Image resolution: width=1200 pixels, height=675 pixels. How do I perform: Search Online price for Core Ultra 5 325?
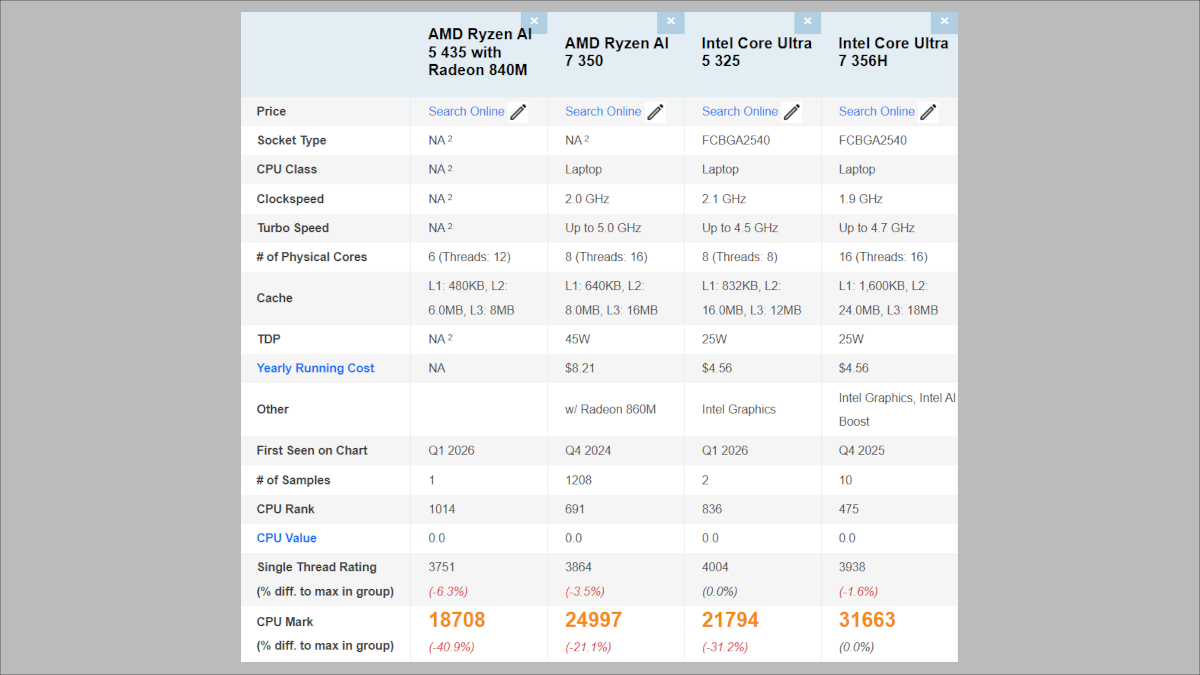point(739,112)
